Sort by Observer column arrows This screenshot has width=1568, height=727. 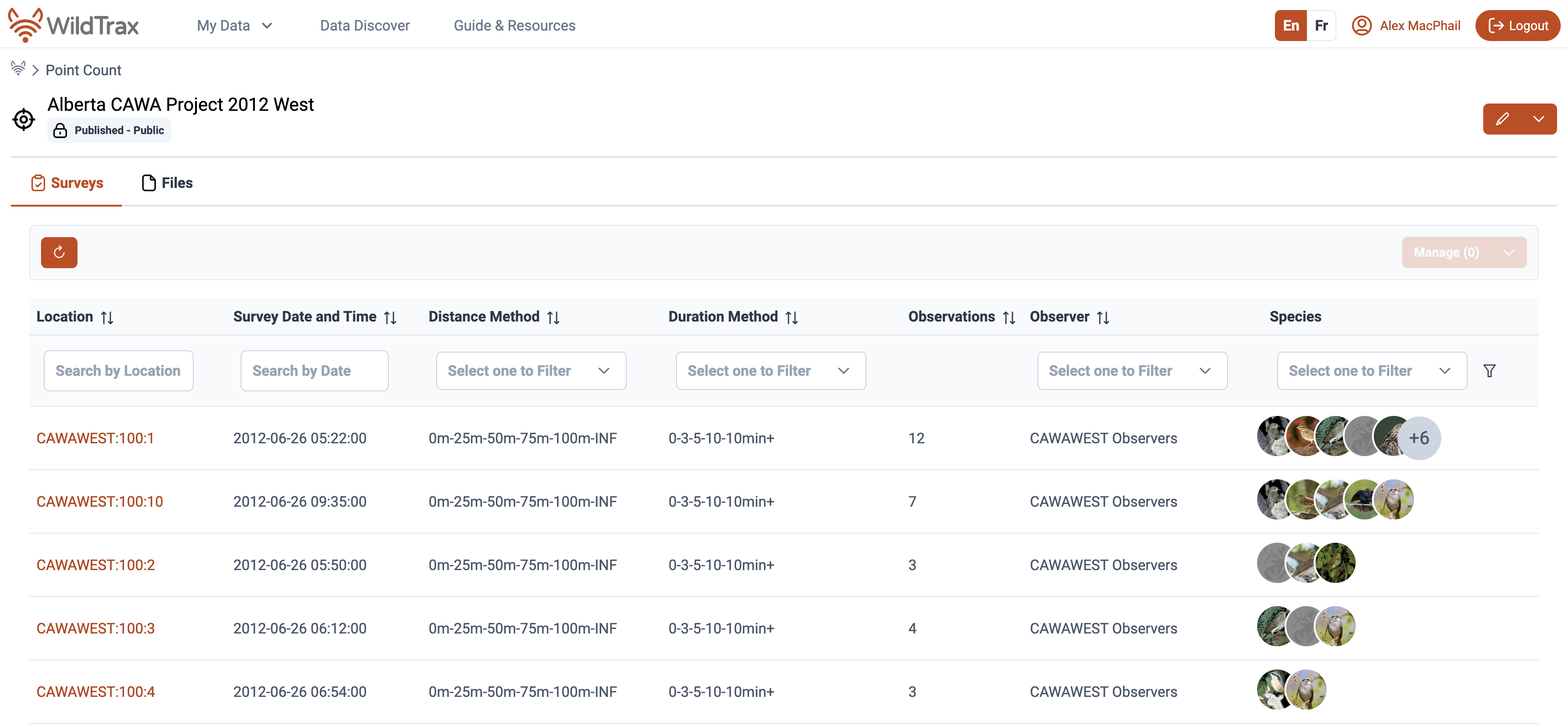(1103, 317)
